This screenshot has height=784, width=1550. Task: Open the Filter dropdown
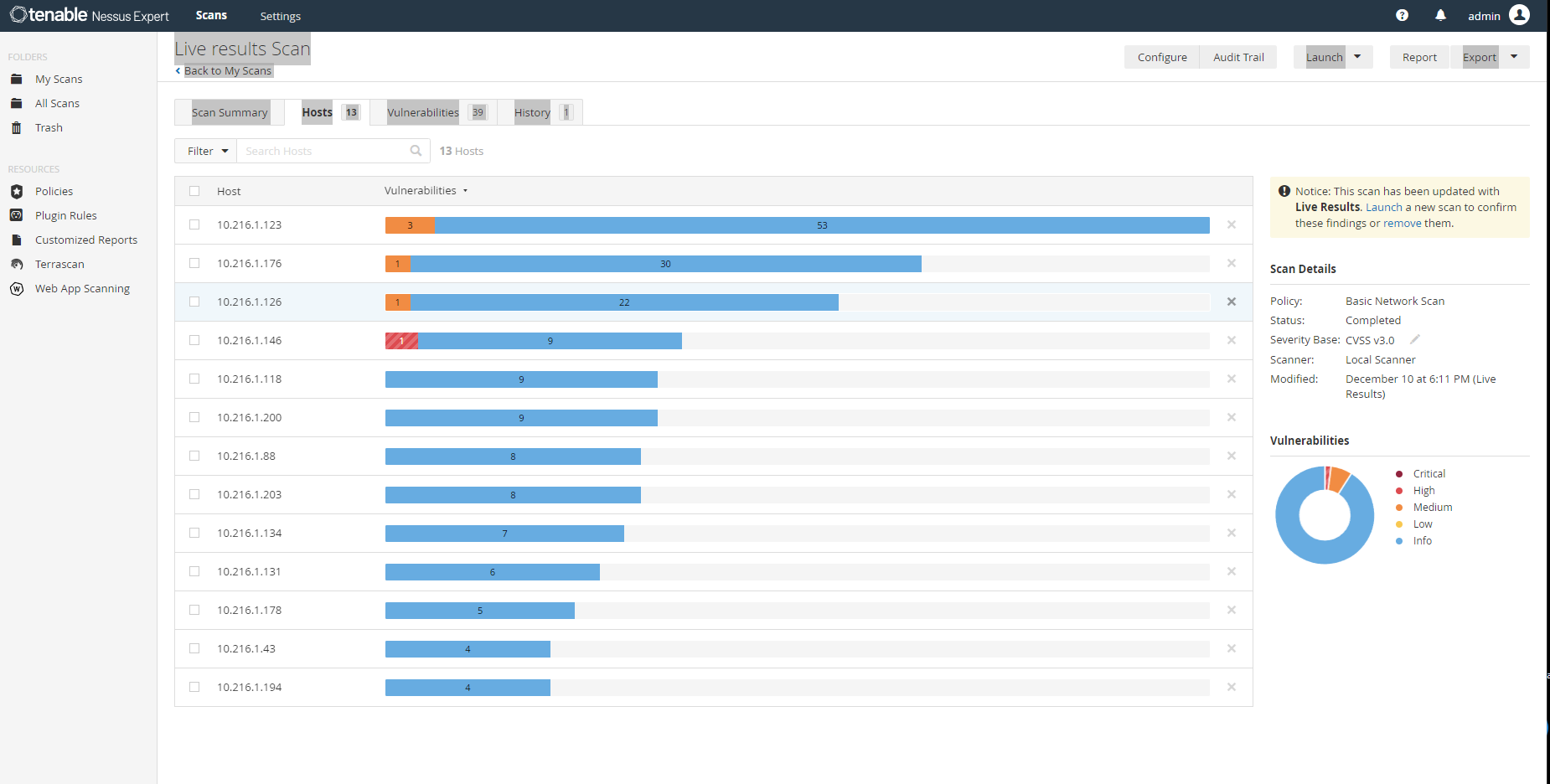tap(206, 151)
